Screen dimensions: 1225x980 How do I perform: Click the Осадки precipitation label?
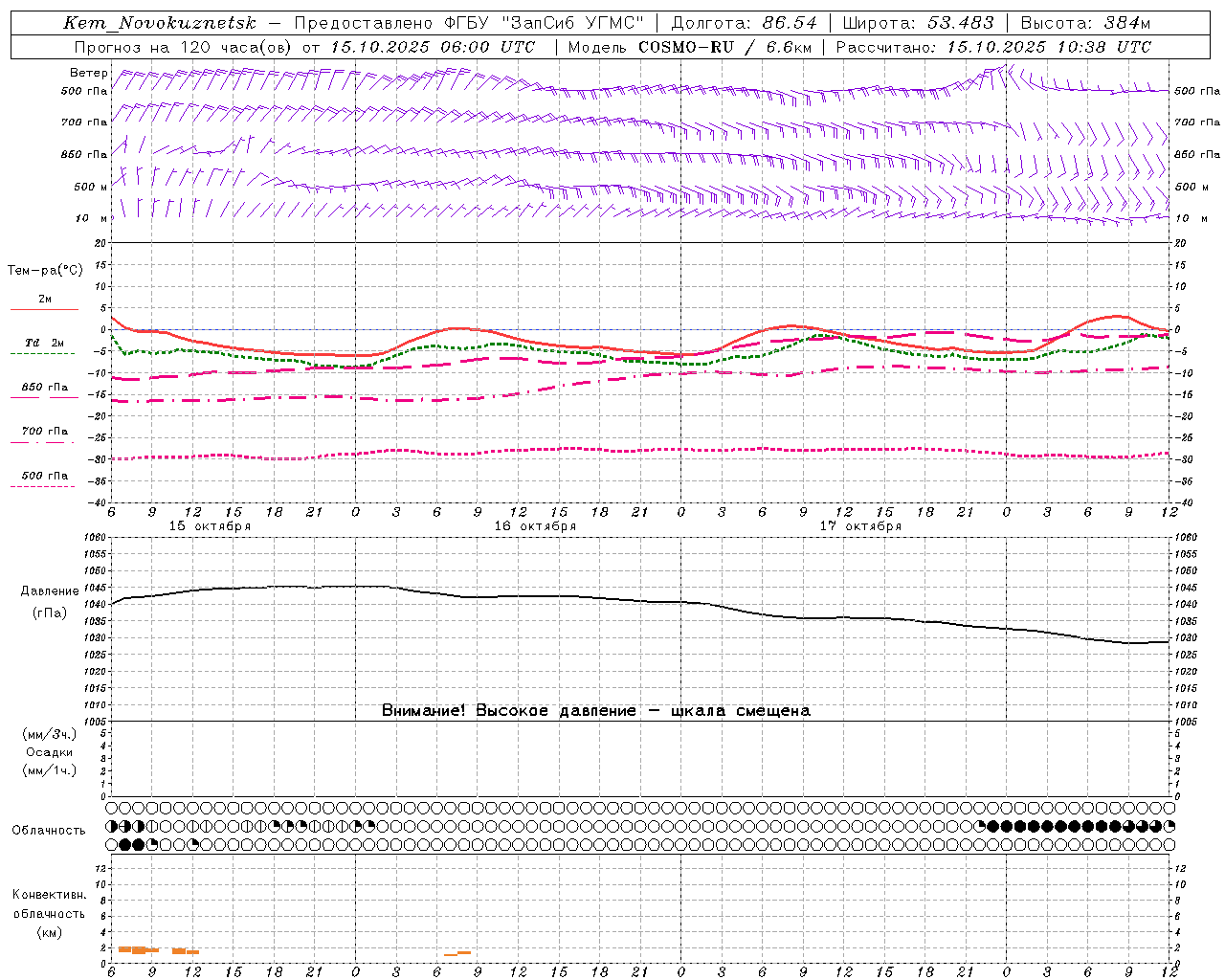tap(50, 752)
